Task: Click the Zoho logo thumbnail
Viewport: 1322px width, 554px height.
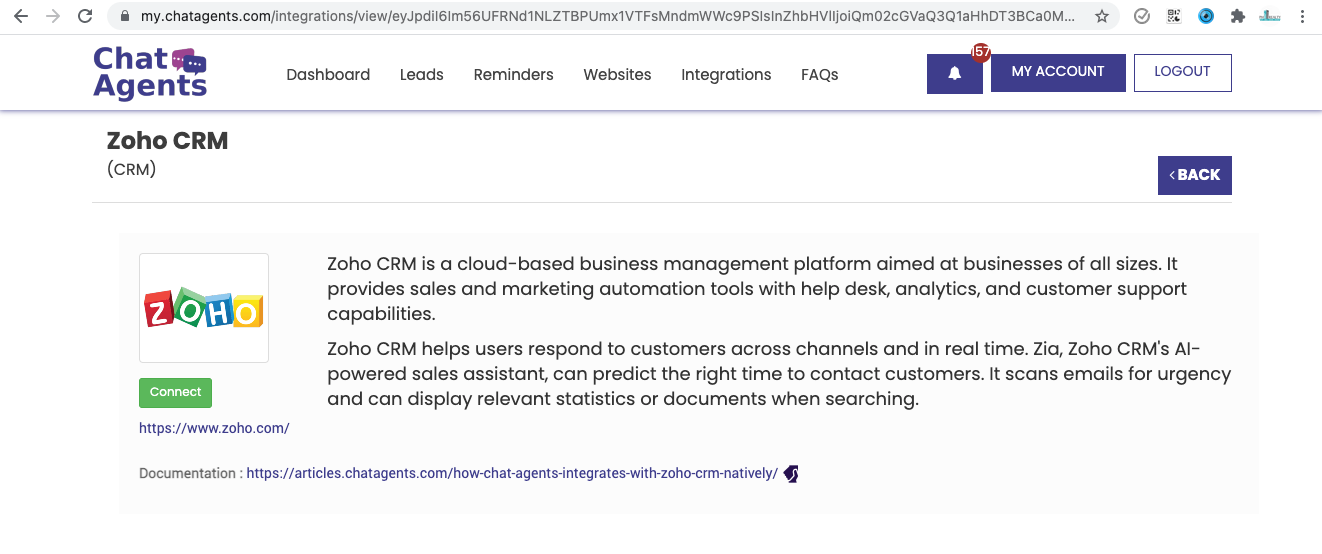Action: coord(204,308)
